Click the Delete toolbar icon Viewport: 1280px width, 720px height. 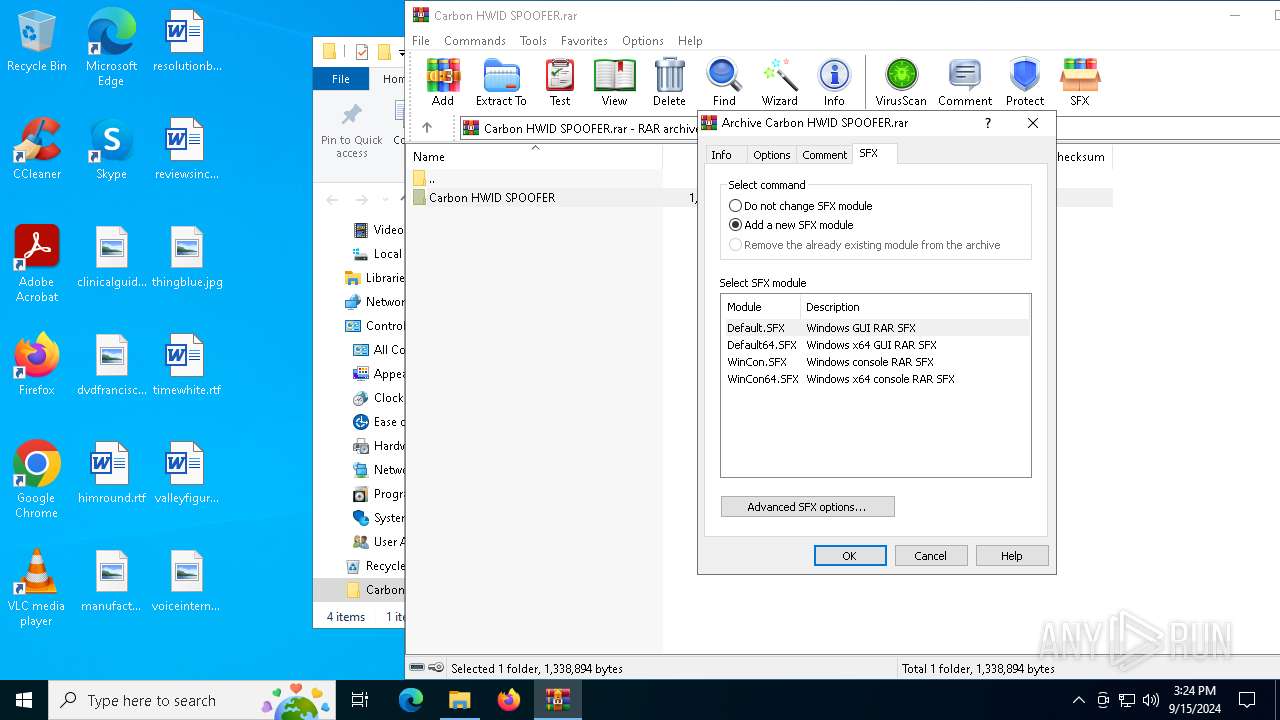pyautogui.click(x=669, y=82)
